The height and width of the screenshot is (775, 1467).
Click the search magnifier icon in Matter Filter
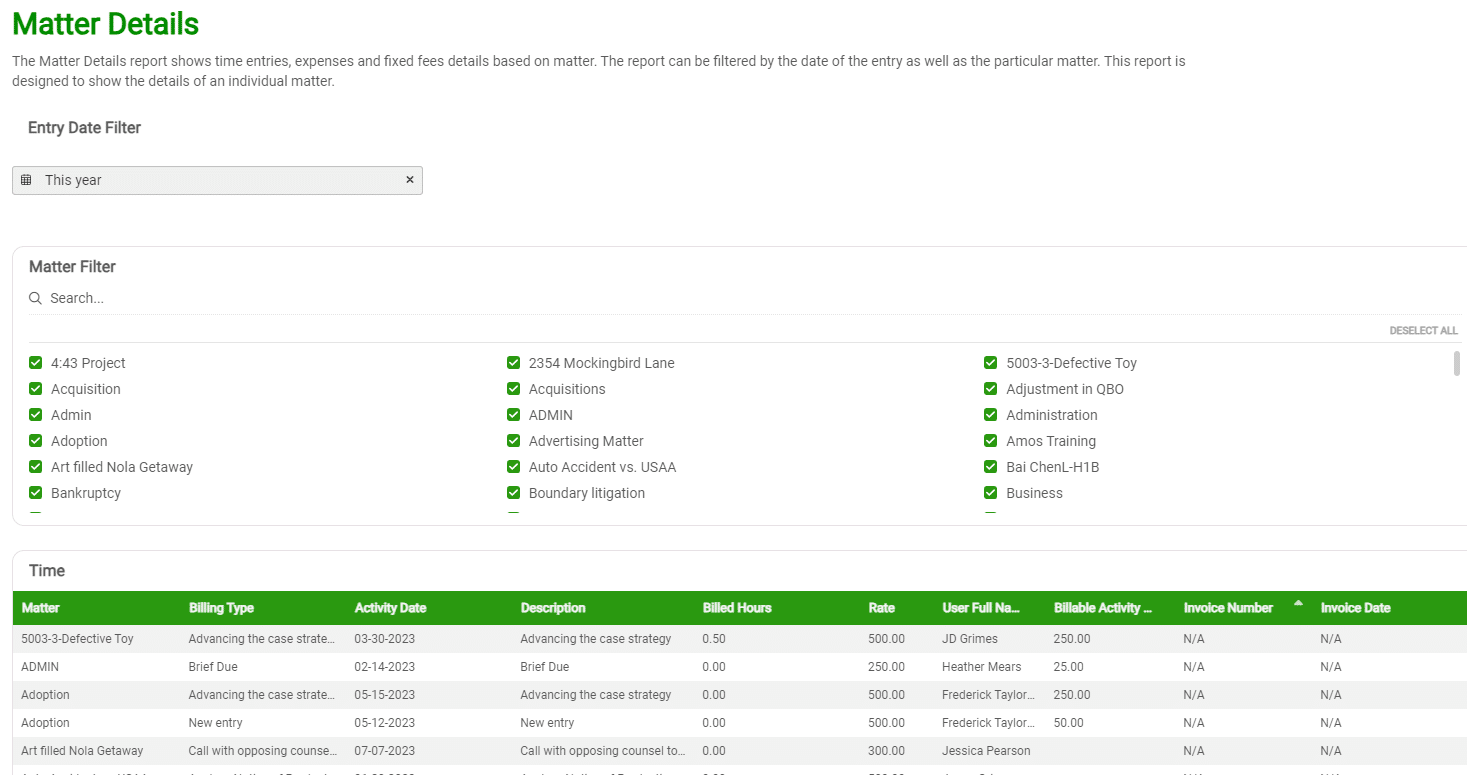(x=35, y=298)
